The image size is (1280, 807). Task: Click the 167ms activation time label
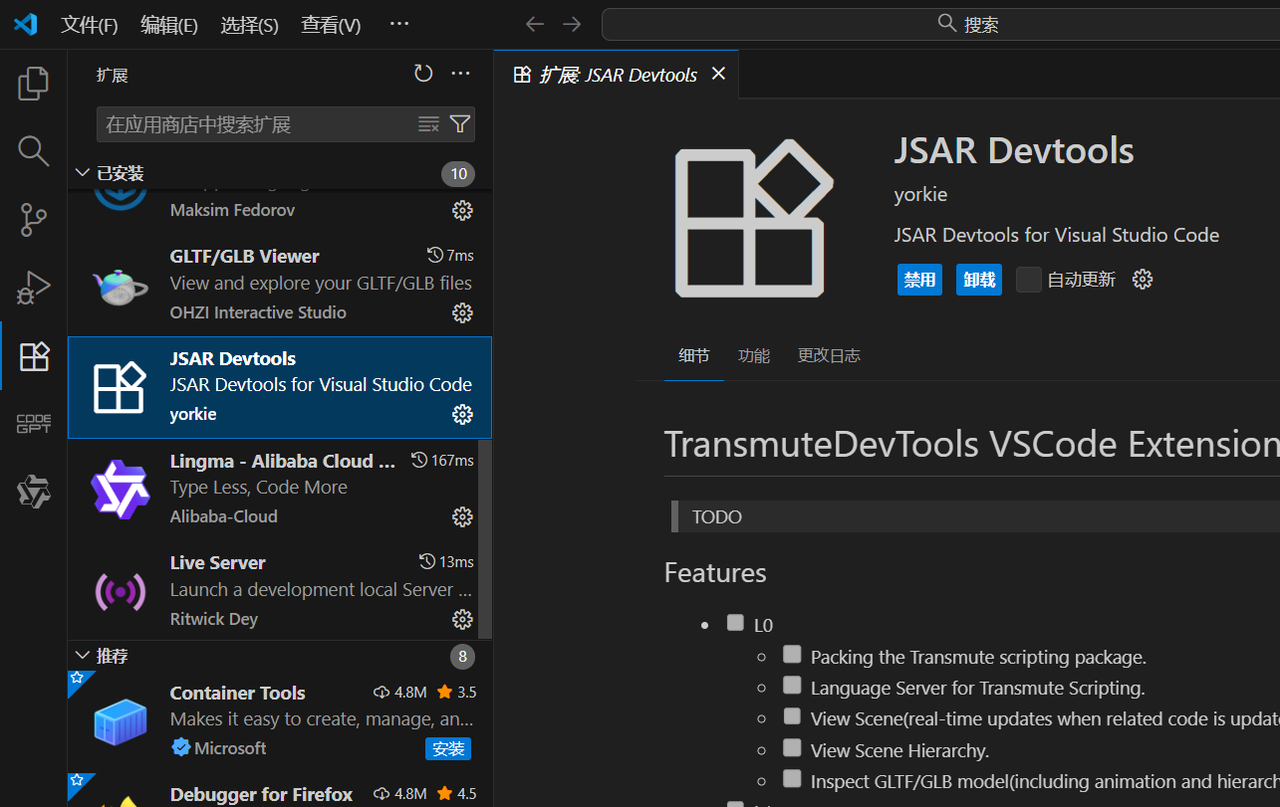pyautogui.click(x=445, y=461)
